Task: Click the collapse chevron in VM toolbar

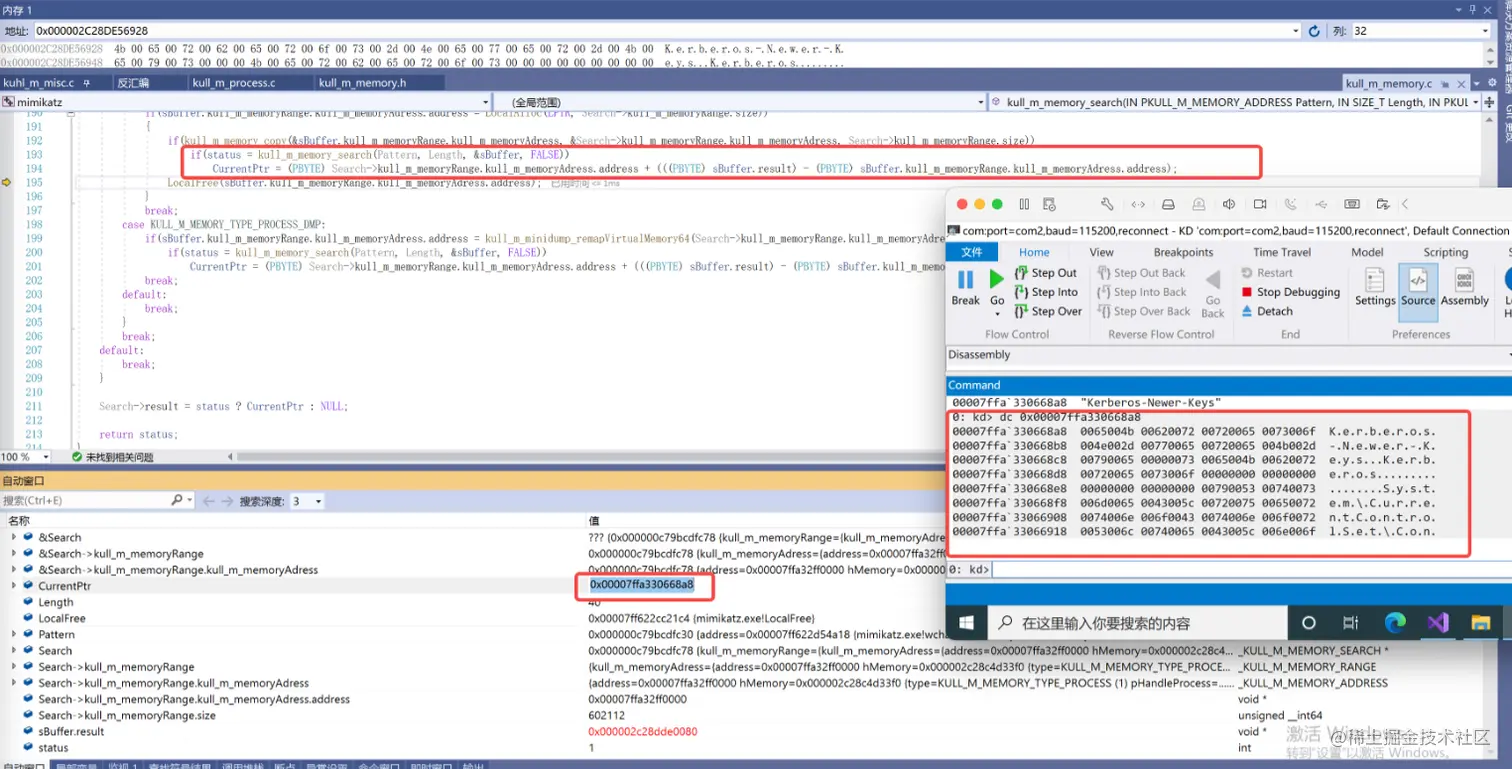Action: click(x=1406, y=204)
